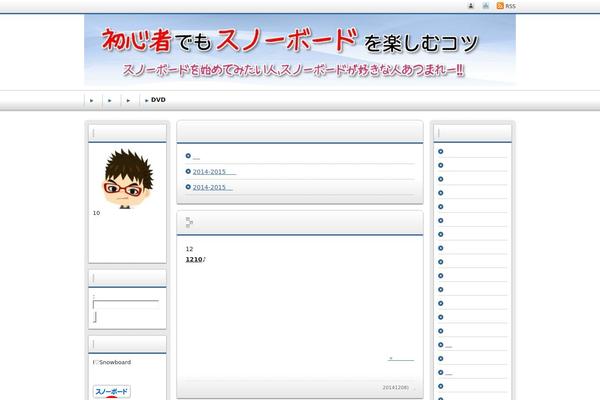Screen dimensions: 600x400
Task: Click the blue スノーボード ranking badge
Action: pyautogui.click(x=112, y=392)
